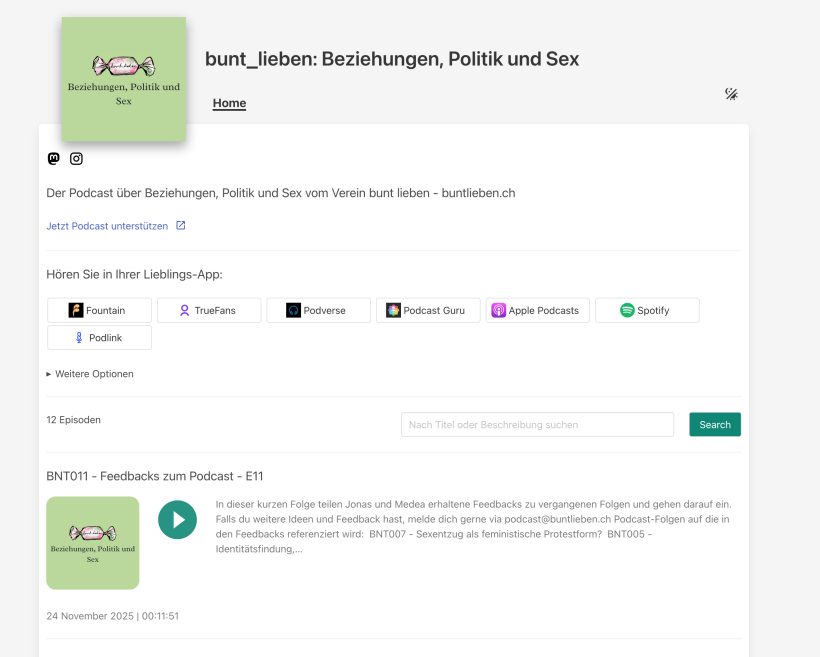Open the Instagram profile icon

click(76, 158)
